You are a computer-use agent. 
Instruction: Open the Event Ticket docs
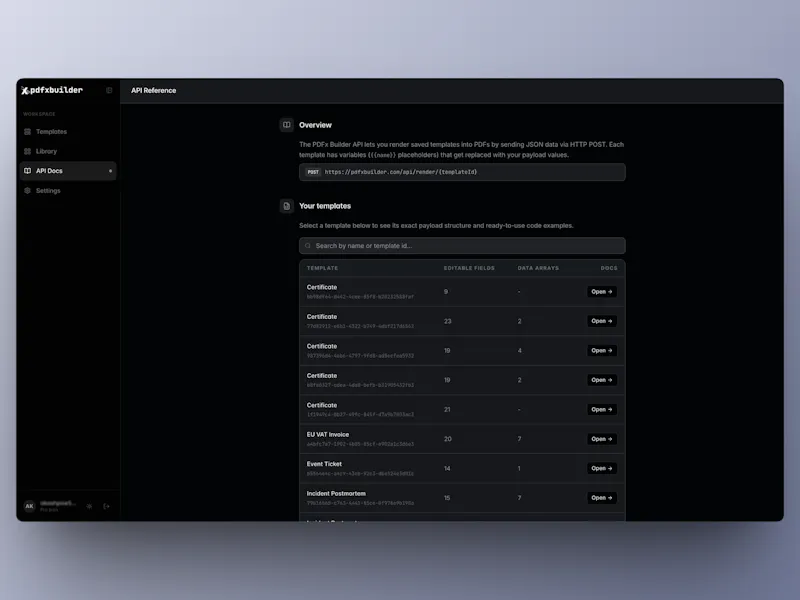[602, 468]
